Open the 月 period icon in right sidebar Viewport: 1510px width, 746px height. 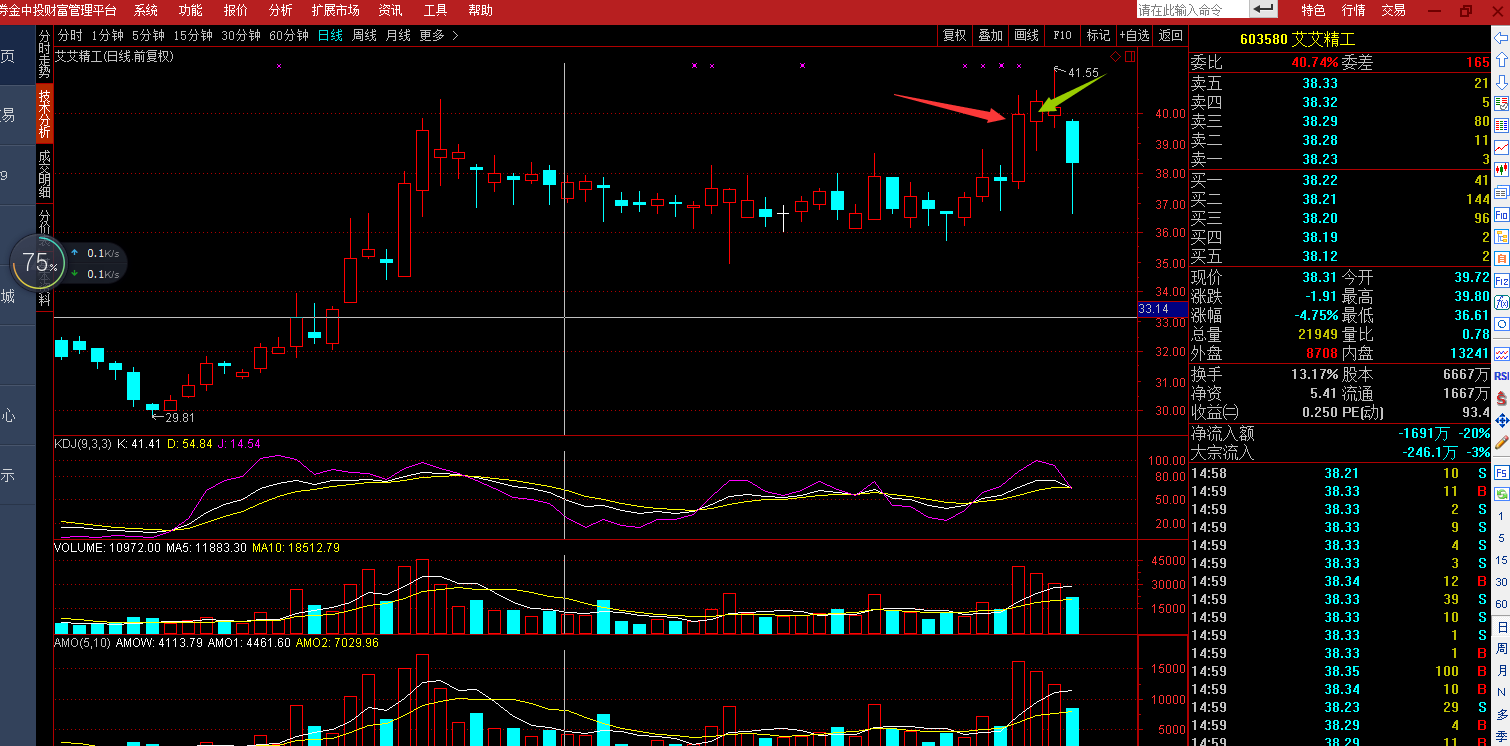(x=1501, y=671)
